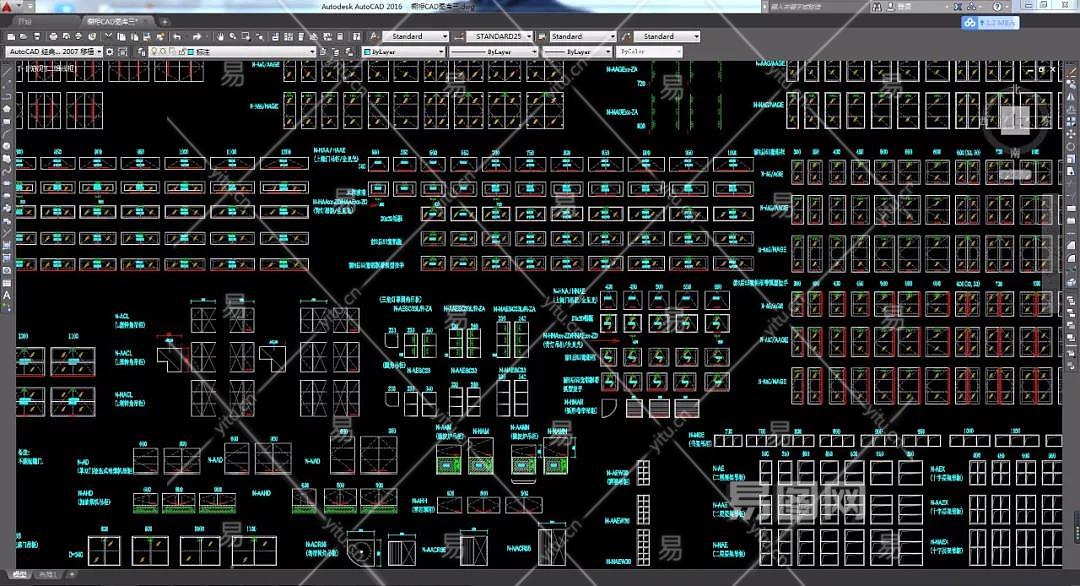Select the Multiline Text 'A' tool
The width and height of the screenshot is (1080, 586).
coord(7,295)
